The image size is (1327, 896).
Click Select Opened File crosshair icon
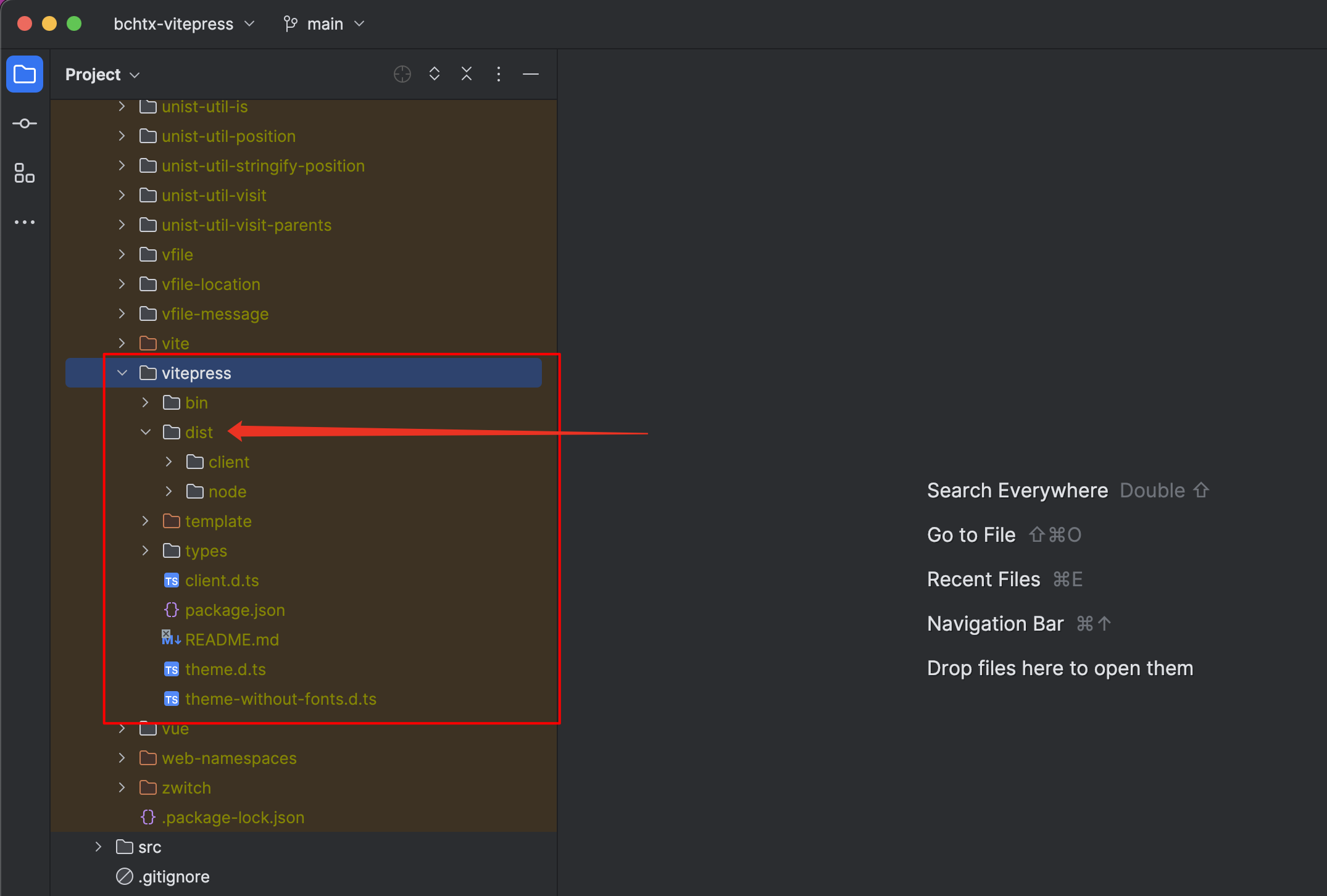402,75
